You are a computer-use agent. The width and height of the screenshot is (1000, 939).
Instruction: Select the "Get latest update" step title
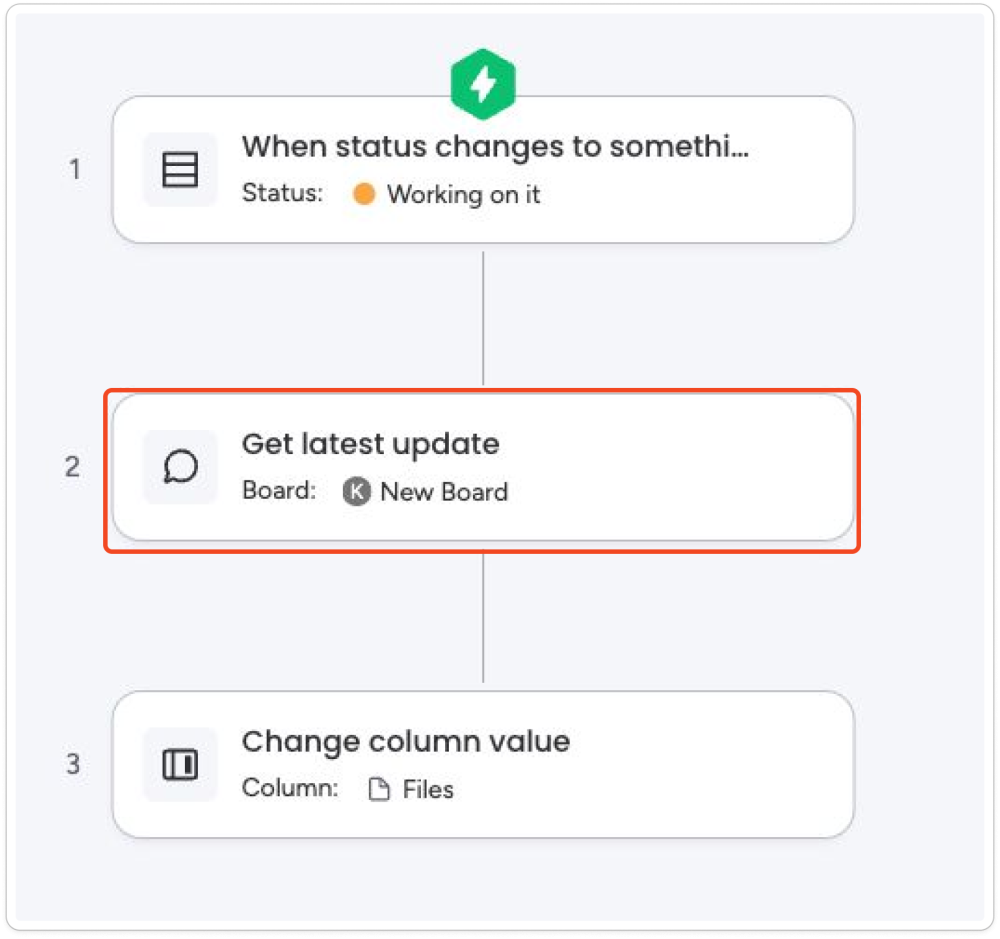(370, 444)
